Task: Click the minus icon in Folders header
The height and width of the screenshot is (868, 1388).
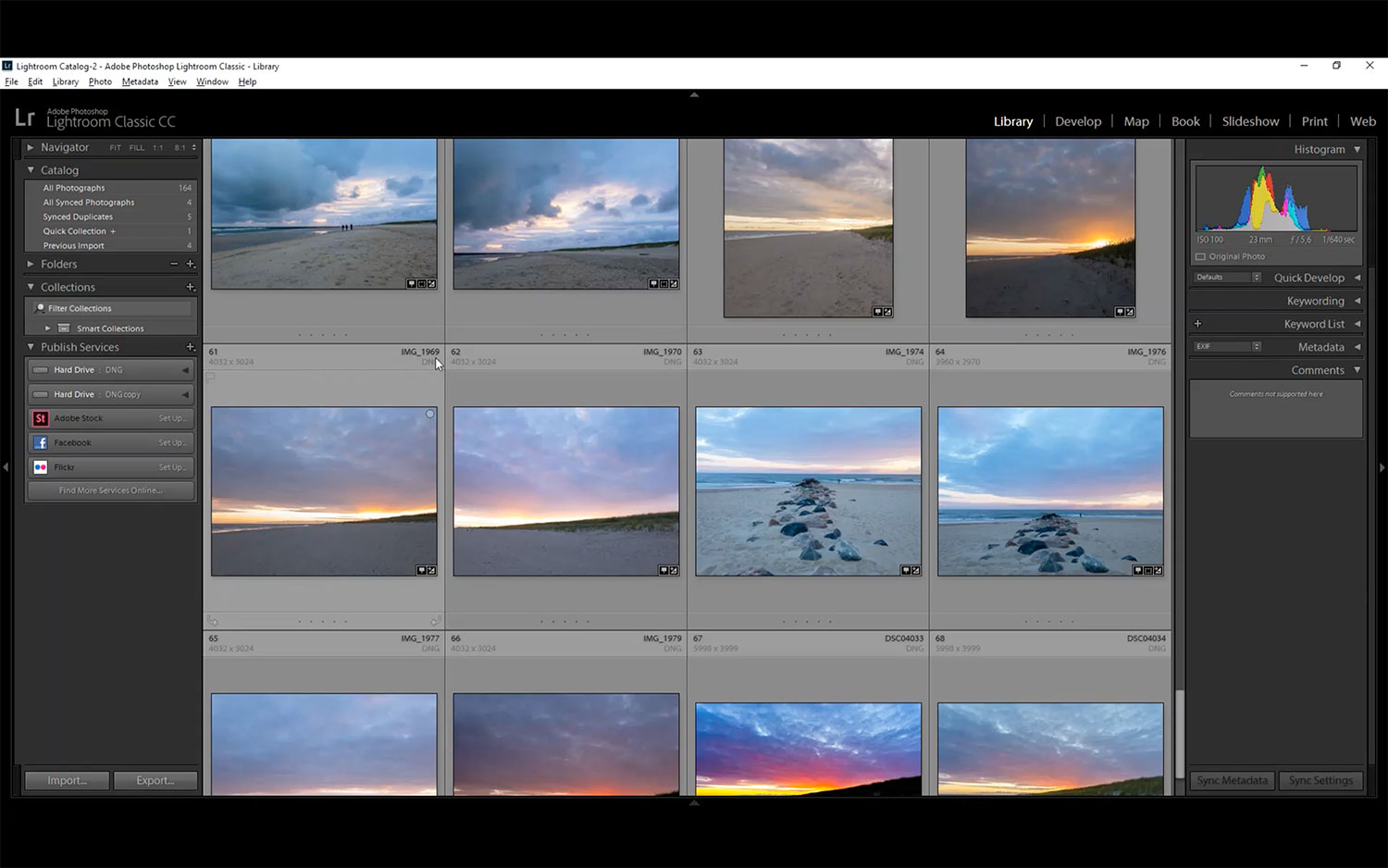Action: (174, 264)
